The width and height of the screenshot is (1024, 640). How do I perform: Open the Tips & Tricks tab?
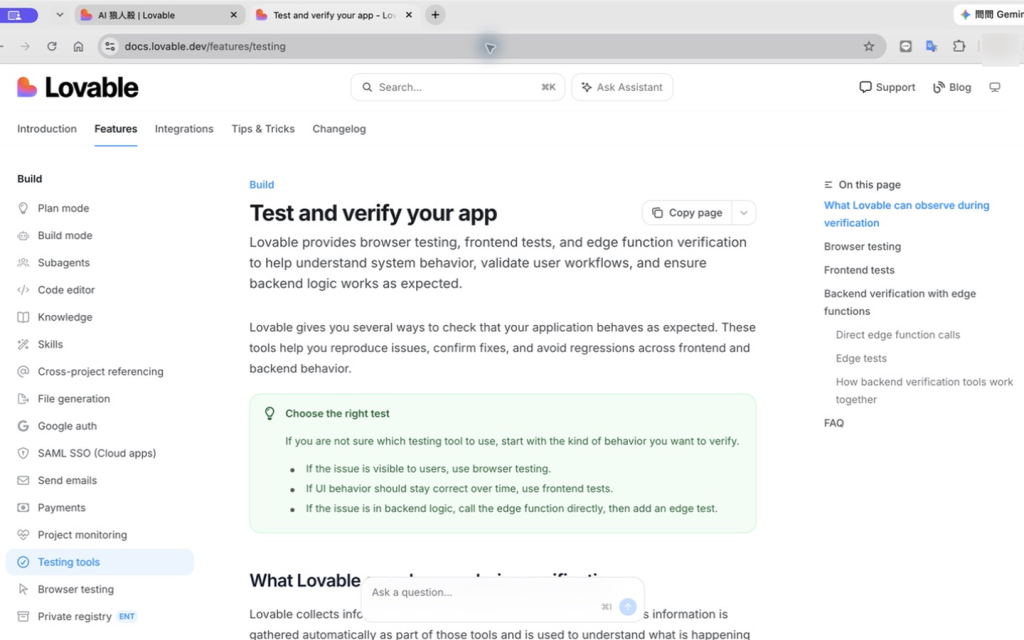(x=263, y=129)
